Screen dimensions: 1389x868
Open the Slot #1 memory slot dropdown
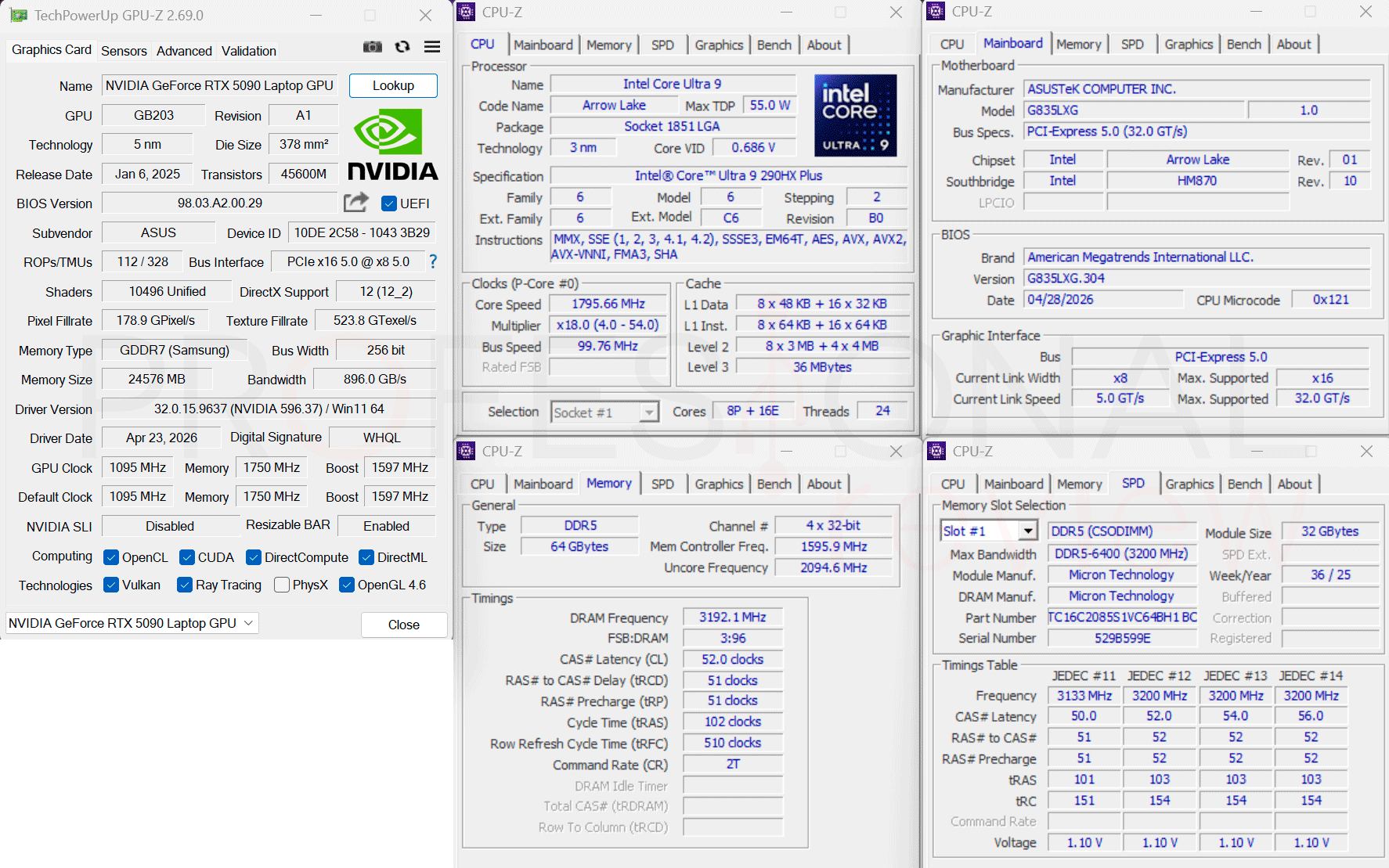(989, 531)
